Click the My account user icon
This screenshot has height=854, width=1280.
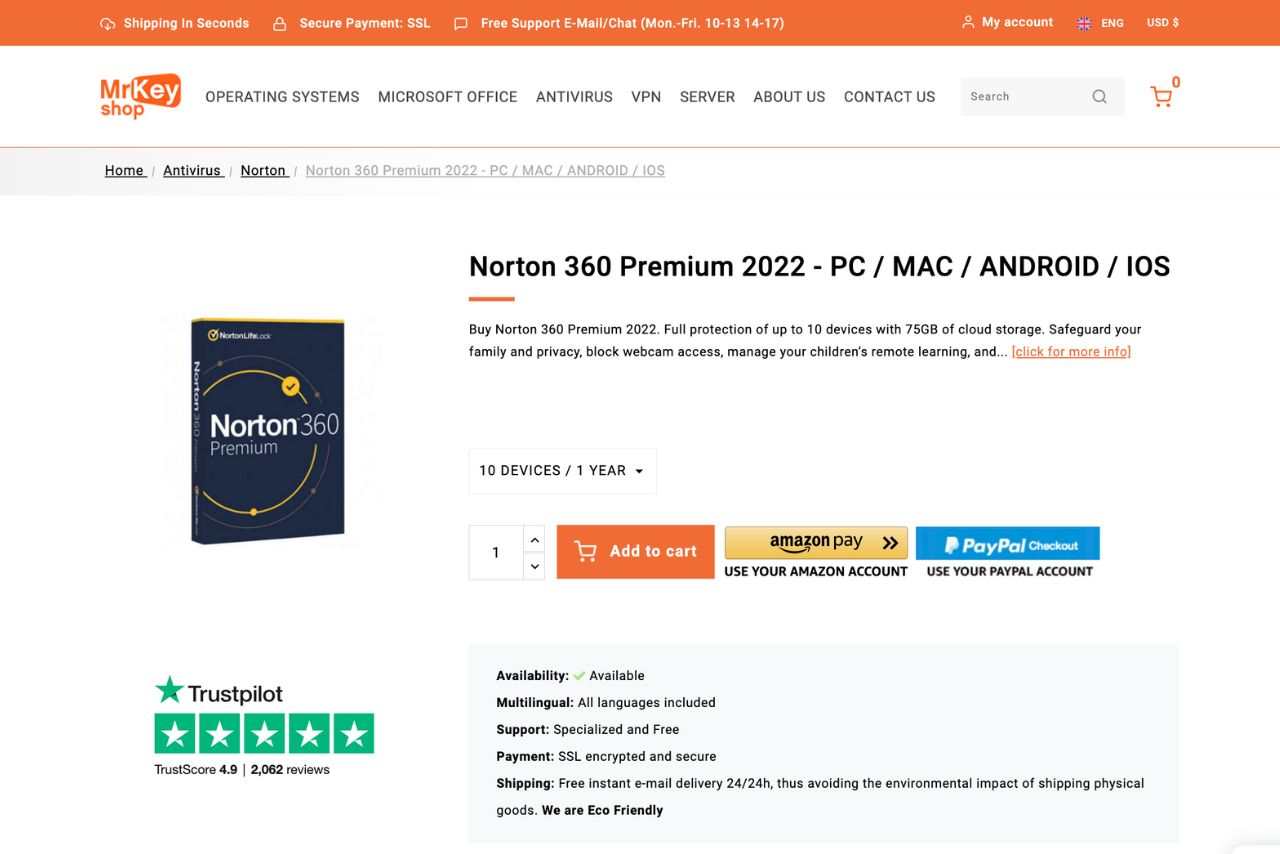click(968, 21)
